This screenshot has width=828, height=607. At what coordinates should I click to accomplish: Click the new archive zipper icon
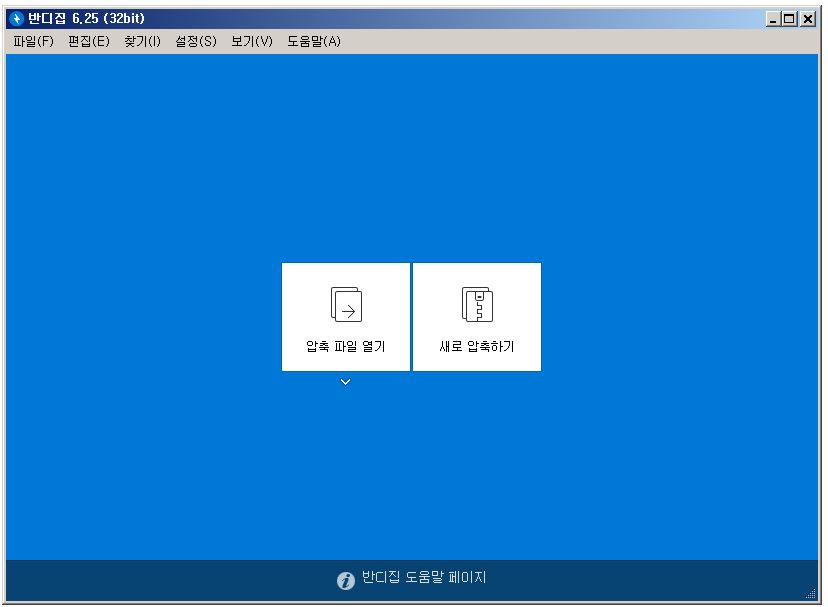477,304
